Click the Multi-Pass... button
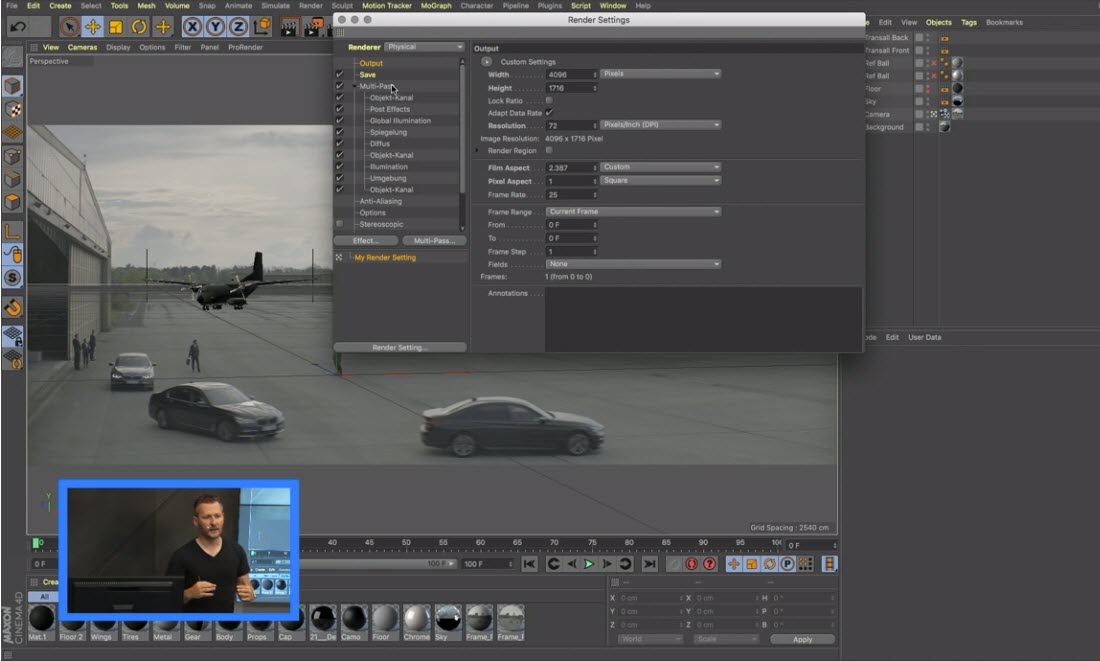 [x=434, y=241]
